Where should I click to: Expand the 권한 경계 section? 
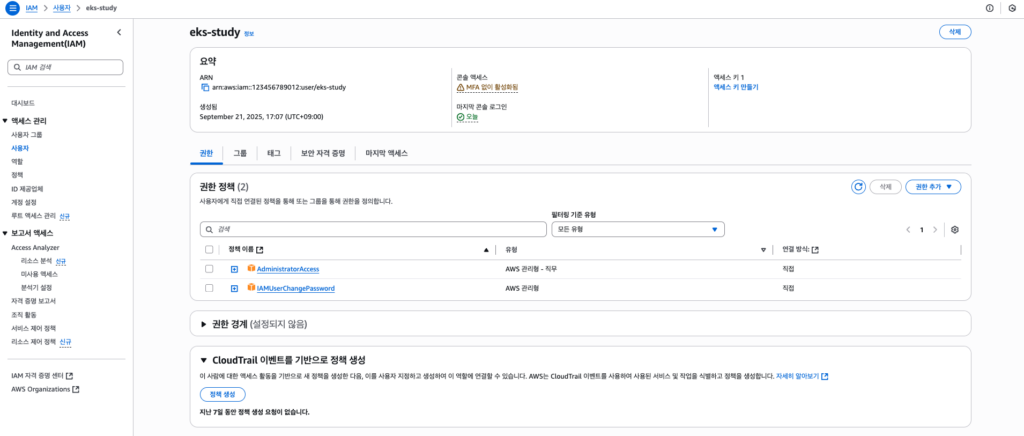point(204,324)
